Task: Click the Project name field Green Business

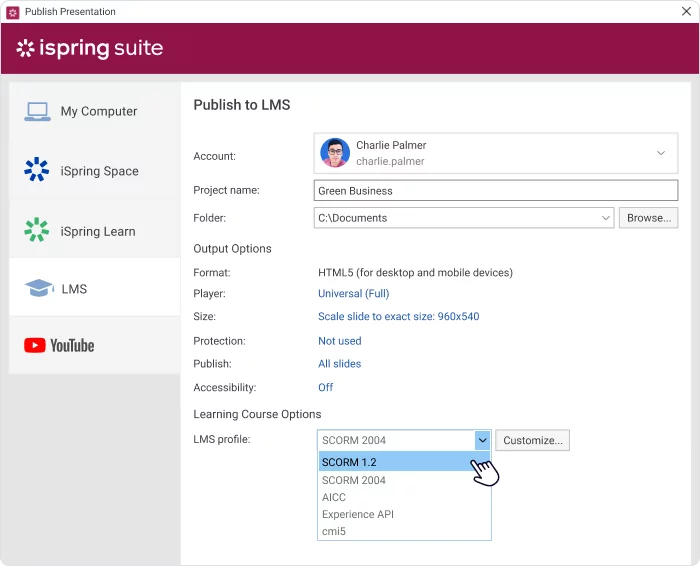Action: pos(496,191)
